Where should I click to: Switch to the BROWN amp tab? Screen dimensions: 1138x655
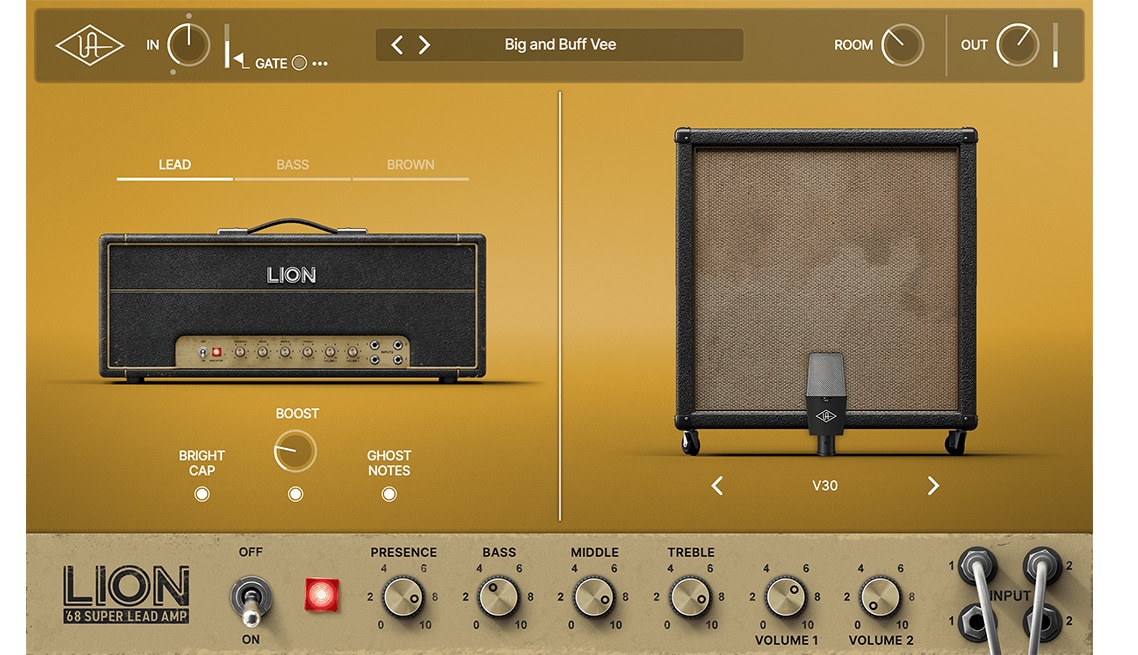[x=410, y=166]
